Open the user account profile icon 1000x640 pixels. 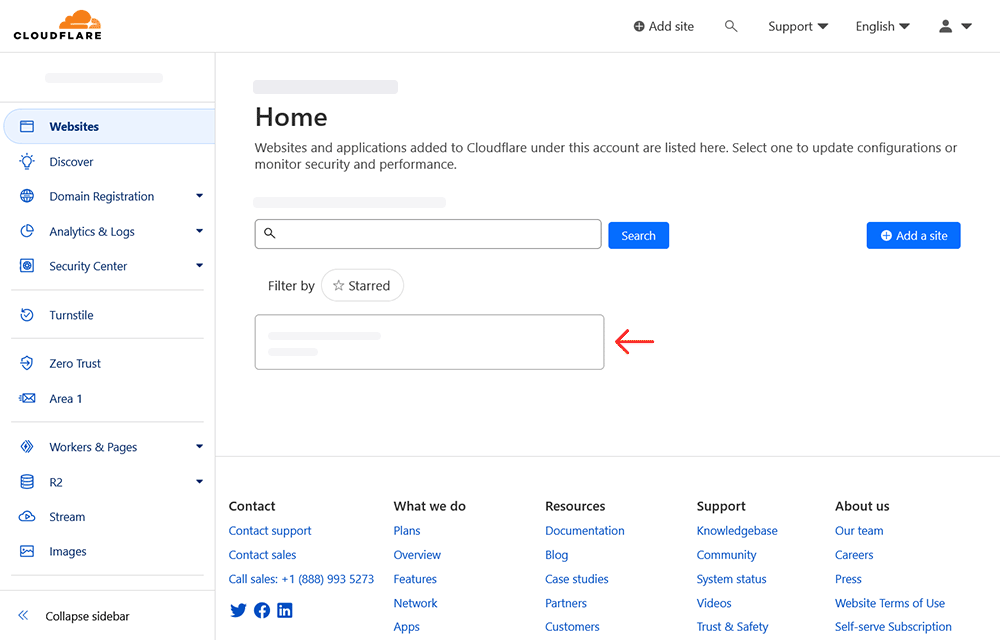[x=946, y=26]
